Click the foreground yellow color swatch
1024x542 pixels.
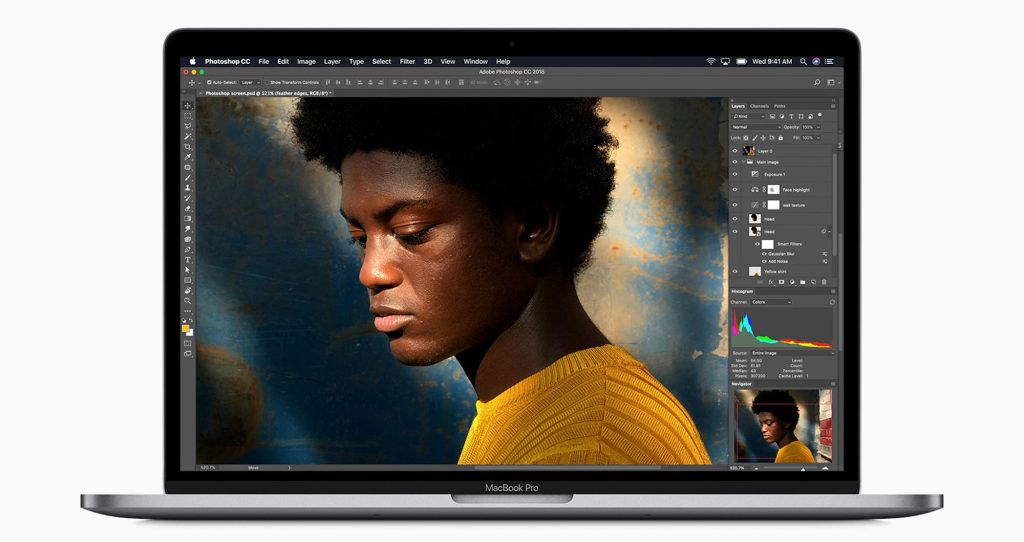[x=185, y=327]
